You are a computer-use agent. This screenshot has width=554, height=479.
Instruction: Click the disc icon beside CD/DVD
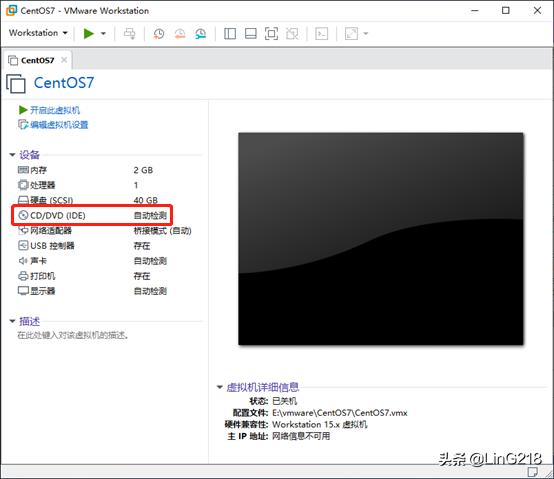pos(23,215)
